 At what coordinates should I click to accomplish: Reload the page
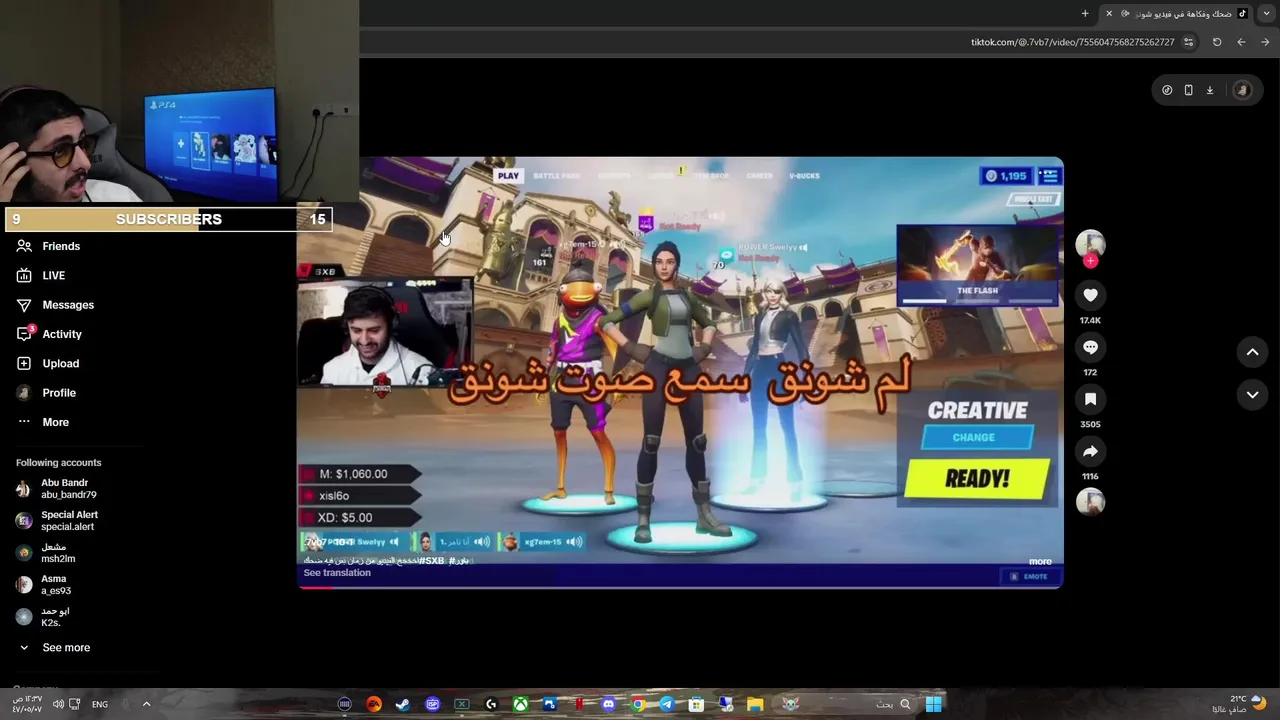click(1217, 42)
